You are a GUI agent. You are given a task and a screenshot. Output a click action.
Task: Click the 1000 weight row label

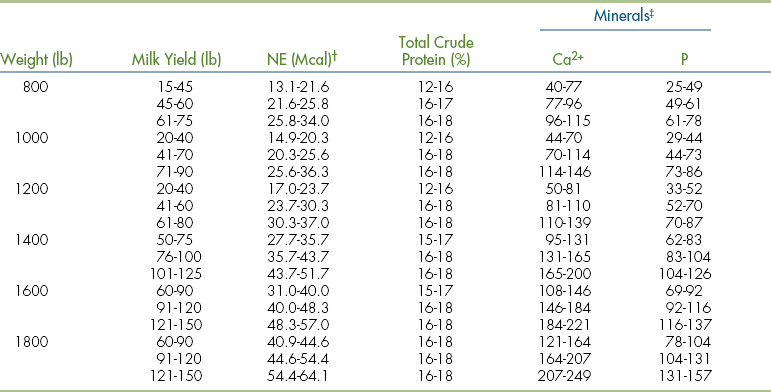tap(32, 138)
